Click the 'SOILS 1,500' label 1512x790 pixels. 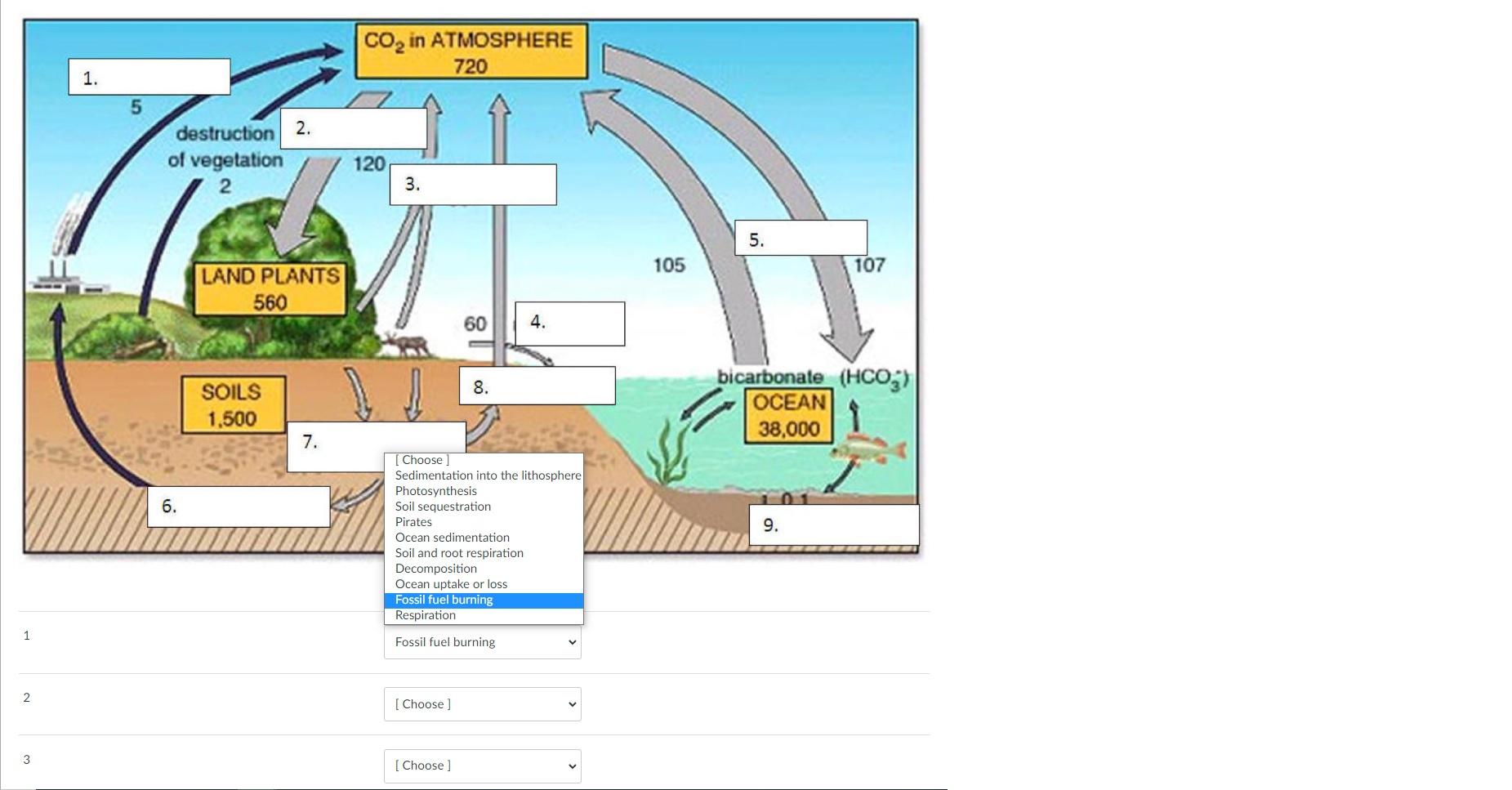(x=233, y=404)
